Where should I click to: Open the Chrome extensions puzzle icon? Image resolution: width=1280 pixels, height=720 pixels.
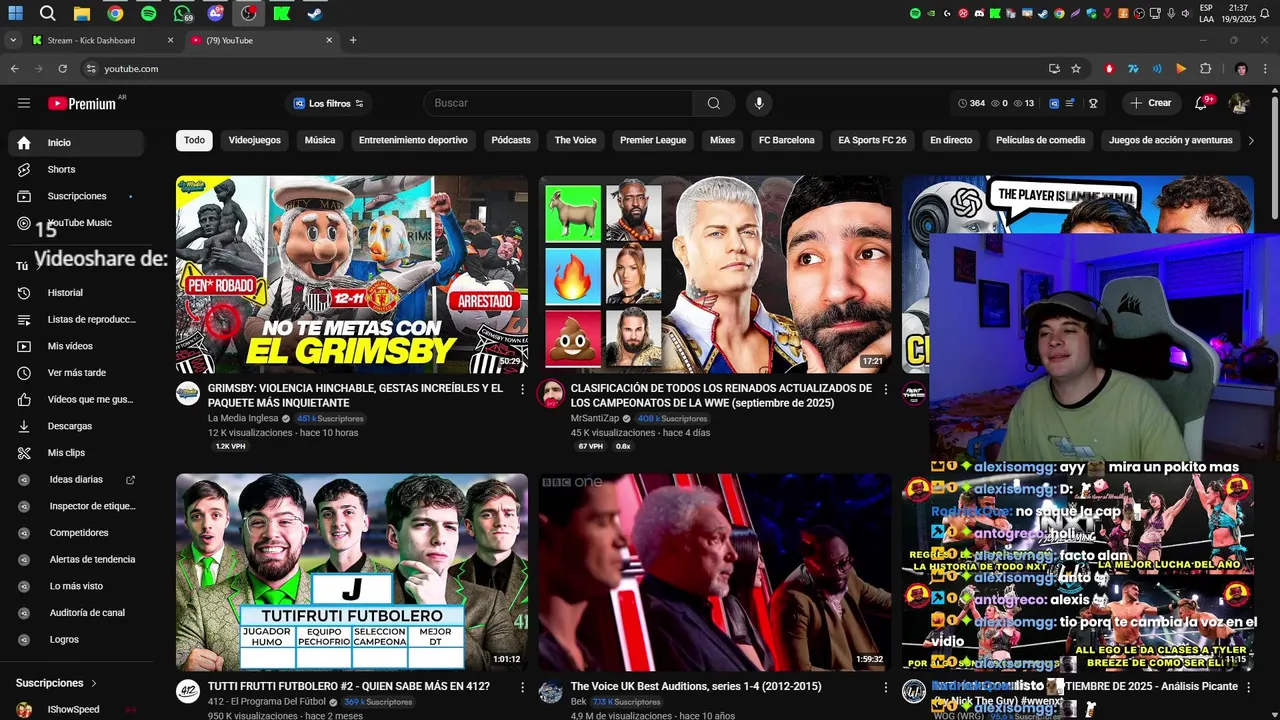point(1205,69)
